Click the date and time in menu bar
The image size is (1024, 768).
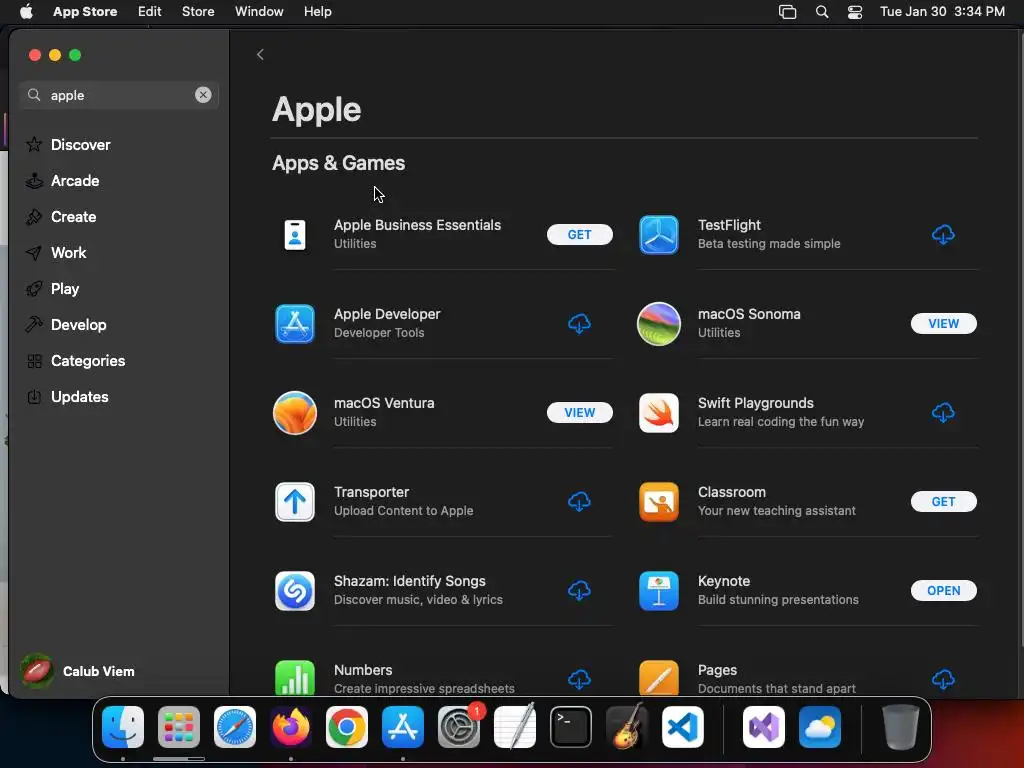pos(942,12)
